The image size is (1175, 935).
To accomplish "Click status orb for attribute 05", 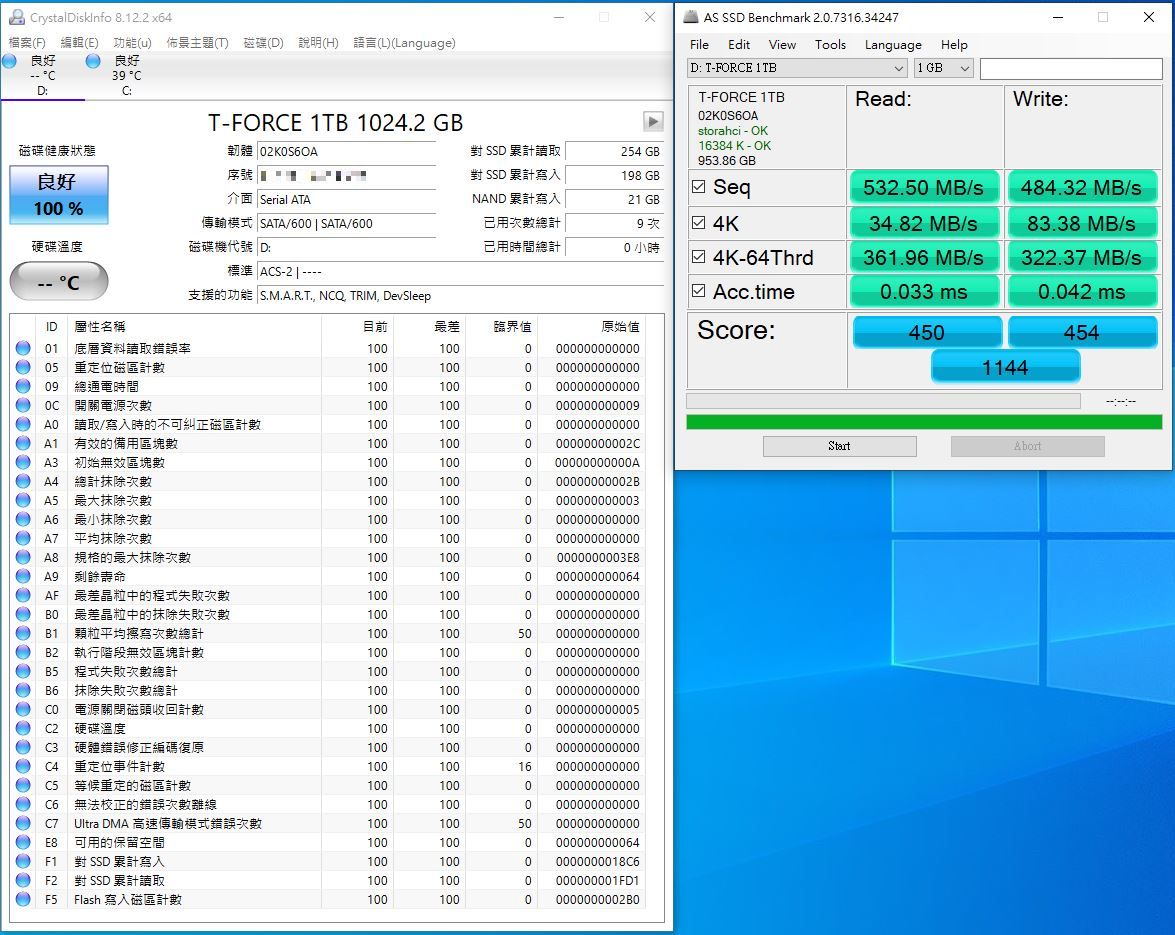I will (x=23, y=367).
